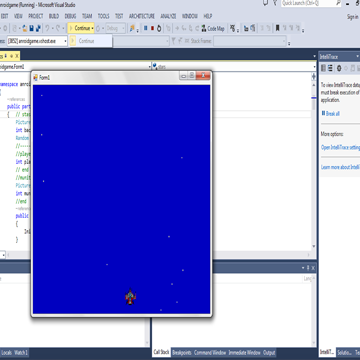Open the DEBUG menu
This screenshot has height=360, width=360.
click(70, 16)
